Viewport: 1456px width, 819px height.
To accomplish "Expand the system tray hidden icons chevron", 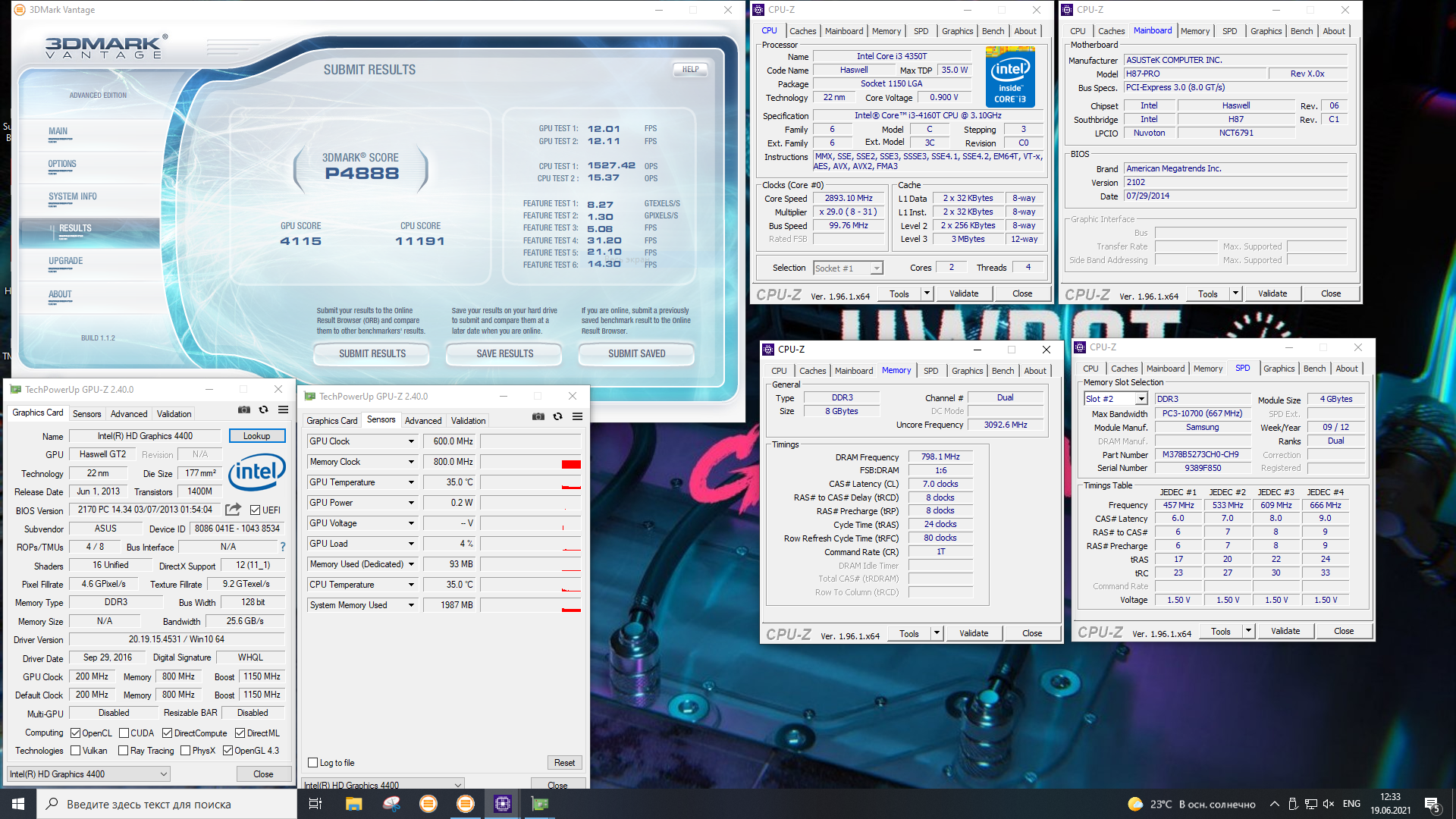I will (x=1274, y=804).
